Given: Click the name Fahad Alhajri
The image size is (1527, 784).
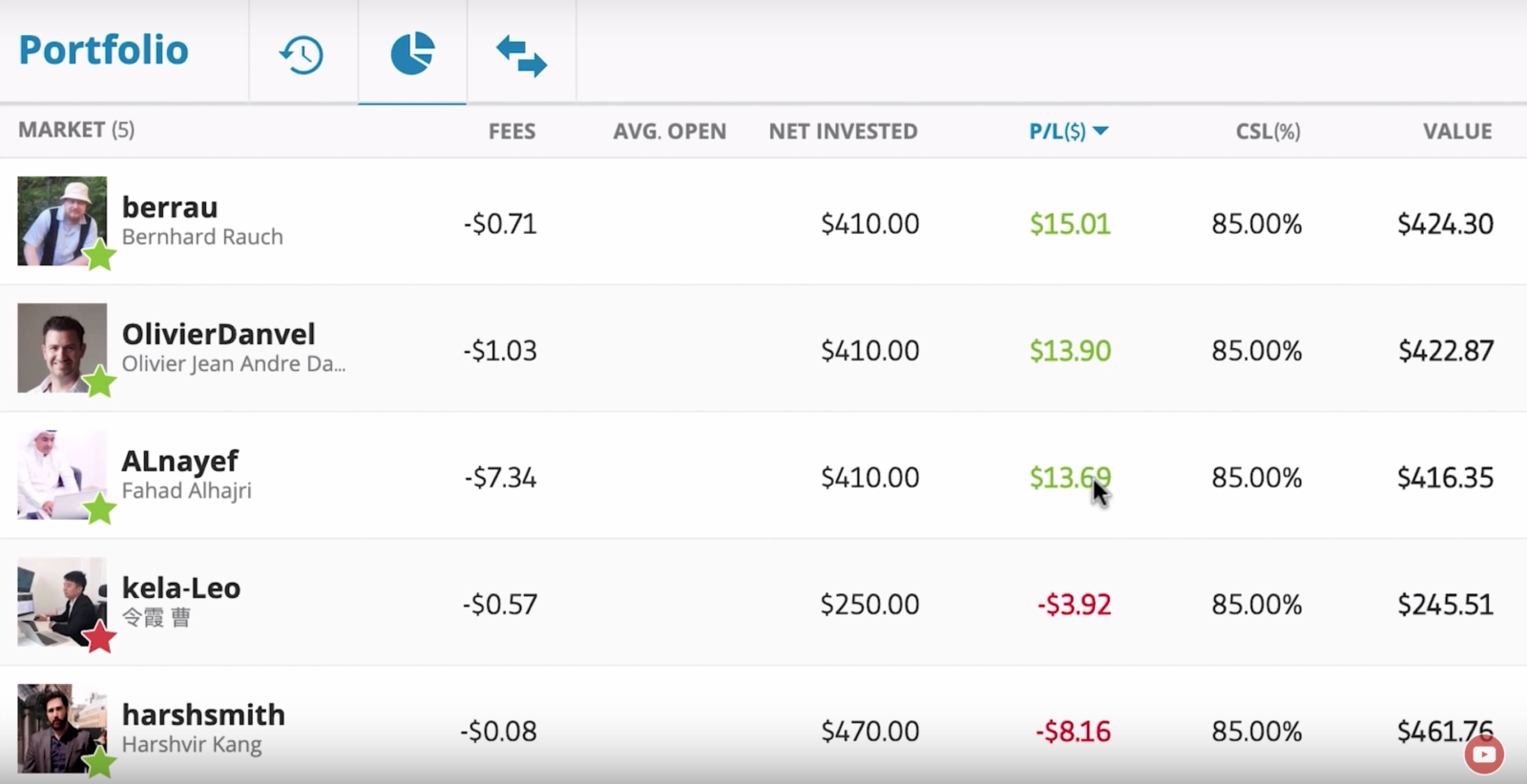Looking at the screenshot, I should pos(187,490).
